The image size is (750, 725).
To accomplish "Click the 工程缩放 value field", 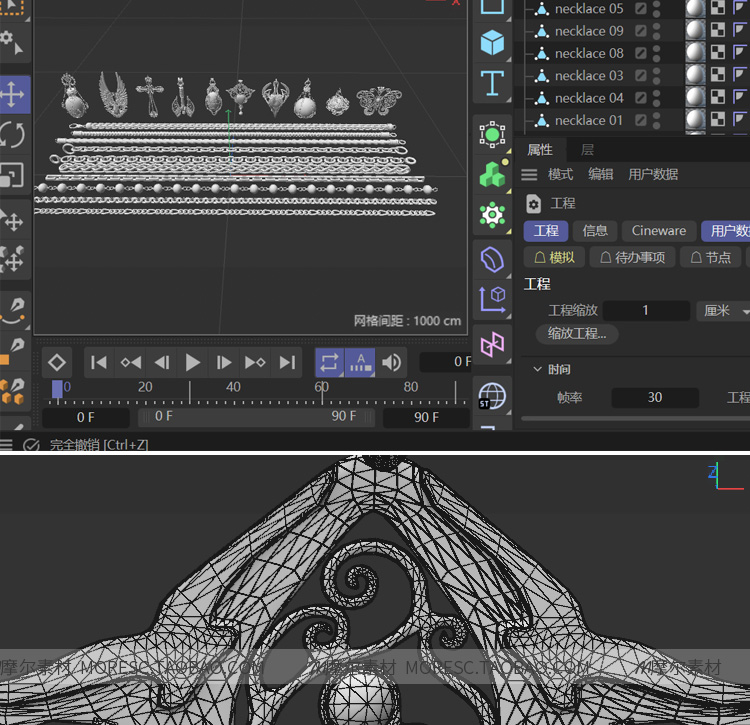I will tap(646, 310).
